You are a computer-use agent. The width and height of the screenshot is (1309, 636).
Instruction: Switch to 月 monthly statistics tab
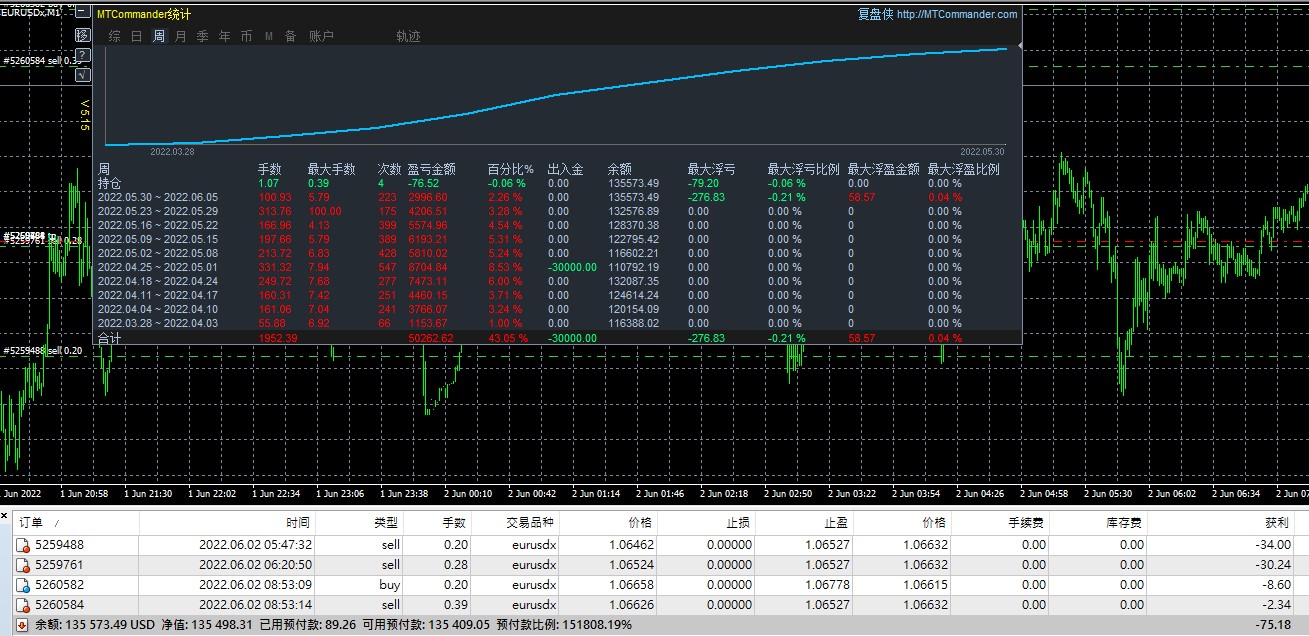180,36
